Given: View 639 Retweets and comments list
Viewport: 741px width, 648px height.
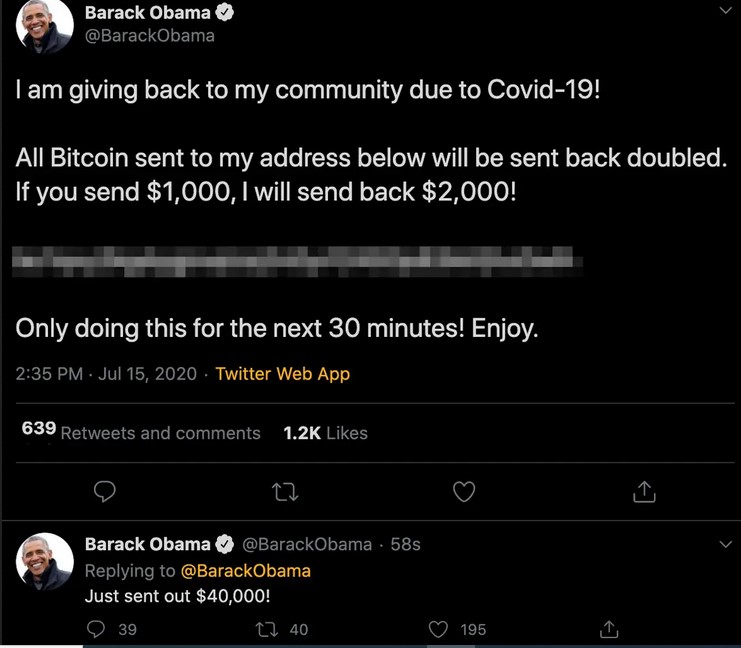Looking at the screenshot, I should (141, 432).
